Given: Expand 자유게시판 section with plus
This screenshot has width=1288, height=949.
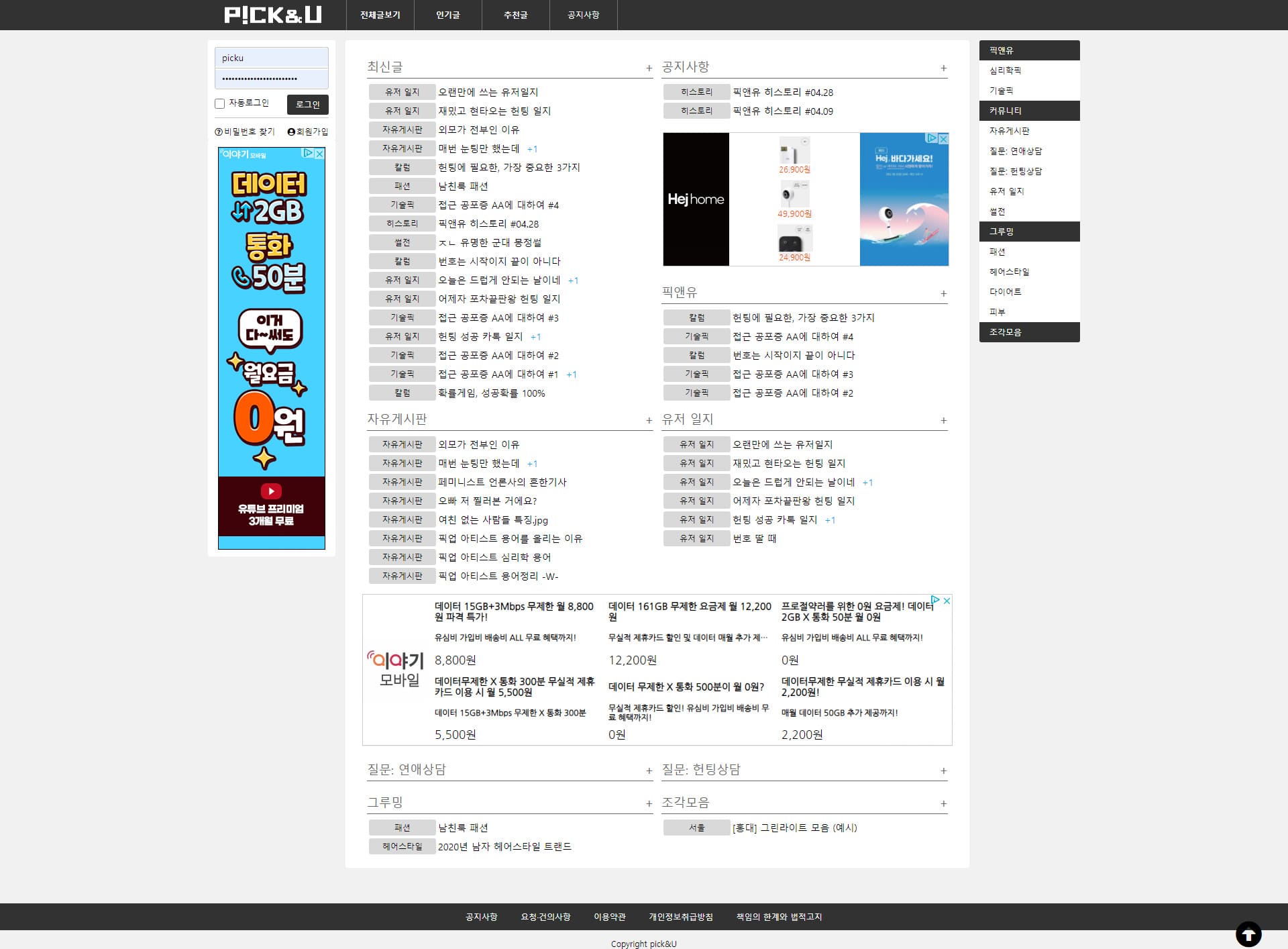Looking at the screenshot, I should coord(649,421).
